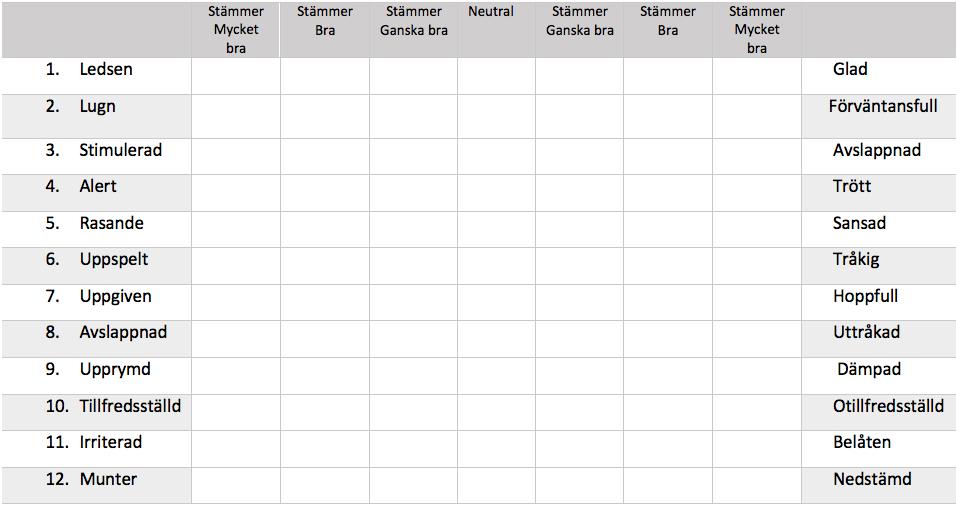Choose the cell next to Belåten
Viewport: 958px width, 507px height.
[757, 449]
